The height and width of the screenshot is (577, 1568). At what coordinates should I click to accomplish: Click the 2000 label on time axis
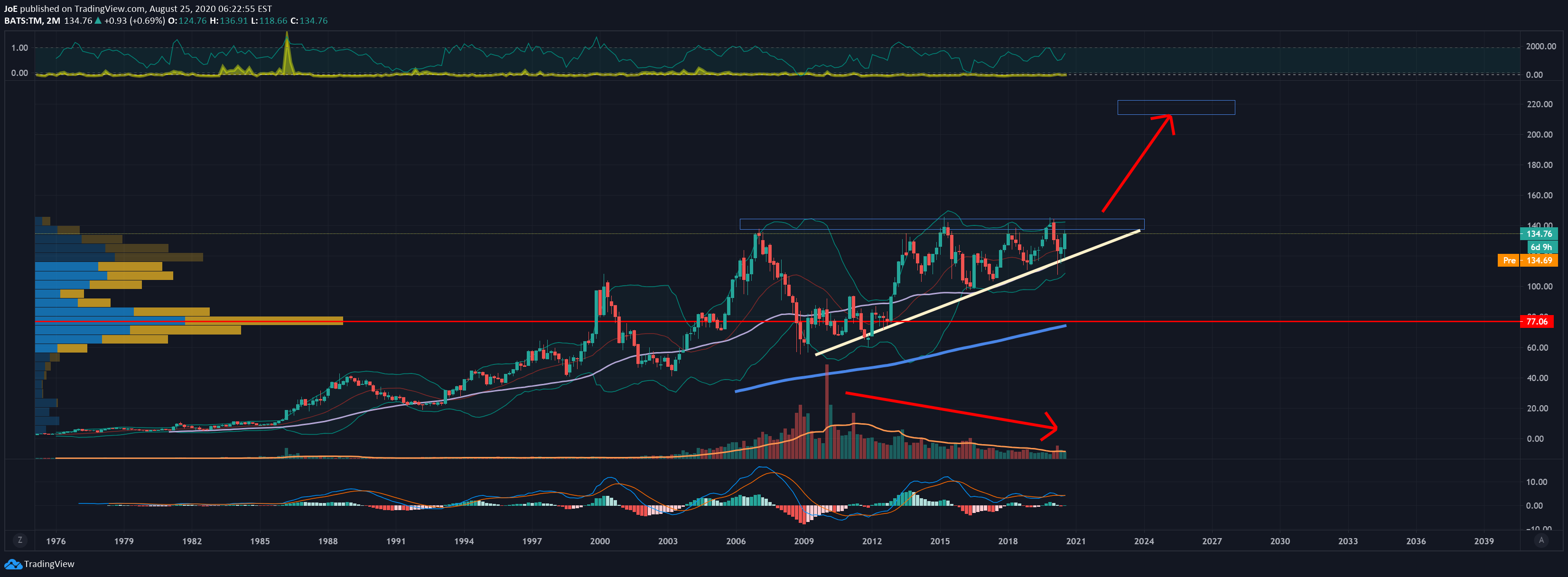tap(599, 541)
